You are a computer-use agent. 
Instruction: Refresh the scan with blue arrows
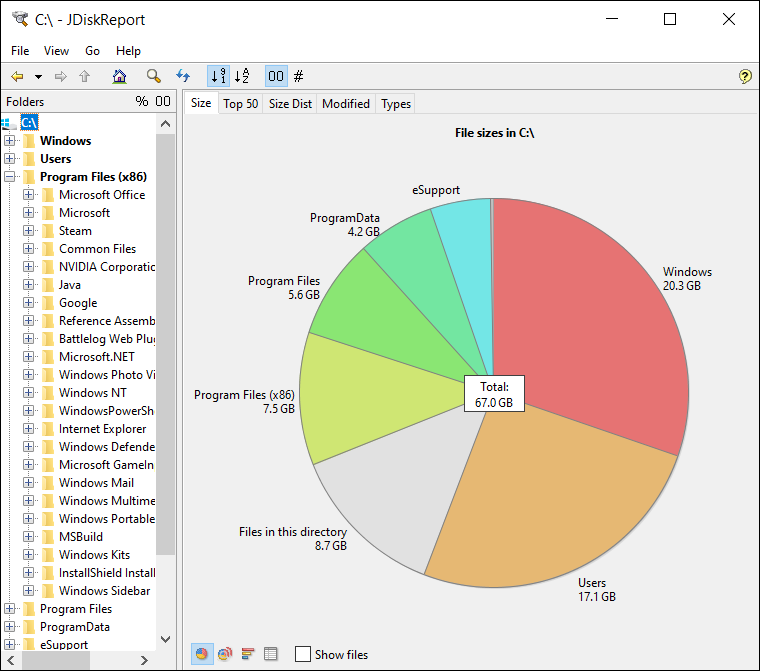183,76
